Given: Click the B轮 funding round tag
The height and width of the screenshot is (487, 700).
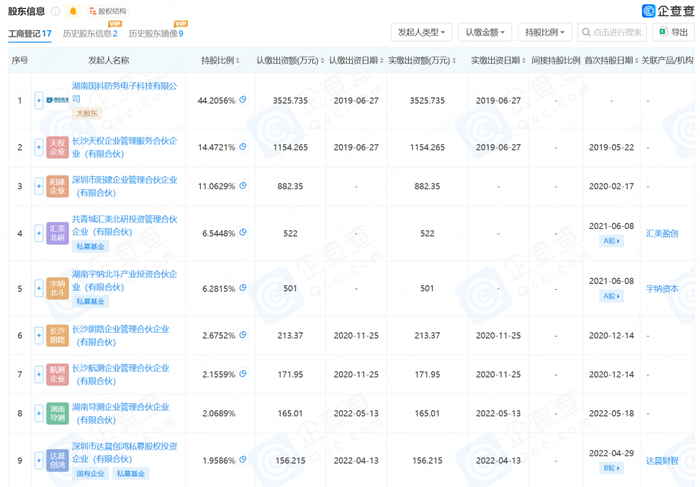Looking at the screenshot, I should [x=611, y=468].
